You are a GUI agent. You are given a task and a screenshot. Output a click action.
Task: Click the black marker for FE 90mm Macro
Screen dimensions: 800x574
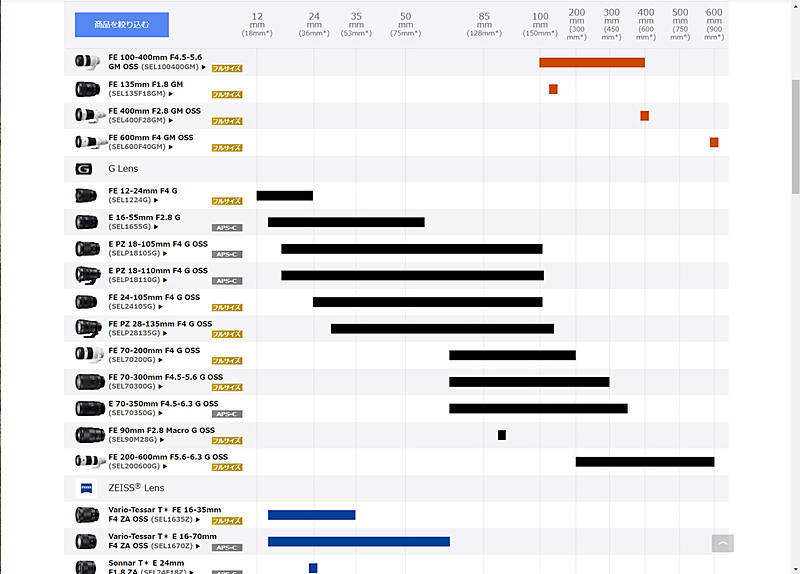(x=502, y=435)
